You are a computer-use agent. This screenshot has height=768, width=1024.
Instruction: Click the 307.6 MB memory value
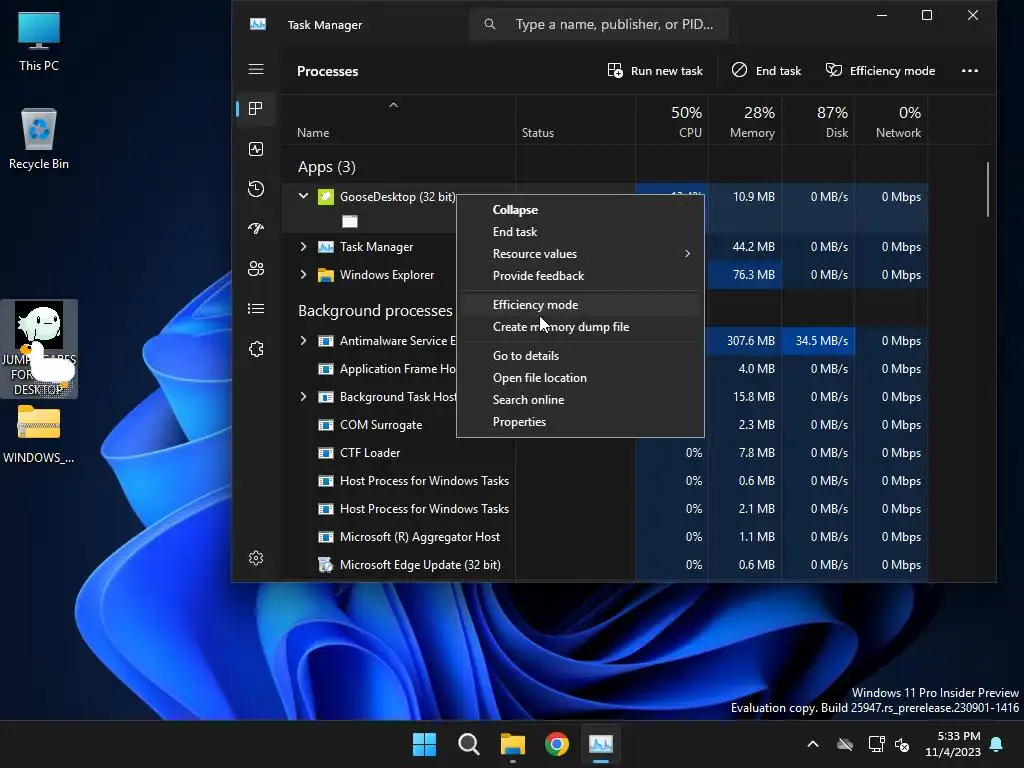click(x=750, y=341)
